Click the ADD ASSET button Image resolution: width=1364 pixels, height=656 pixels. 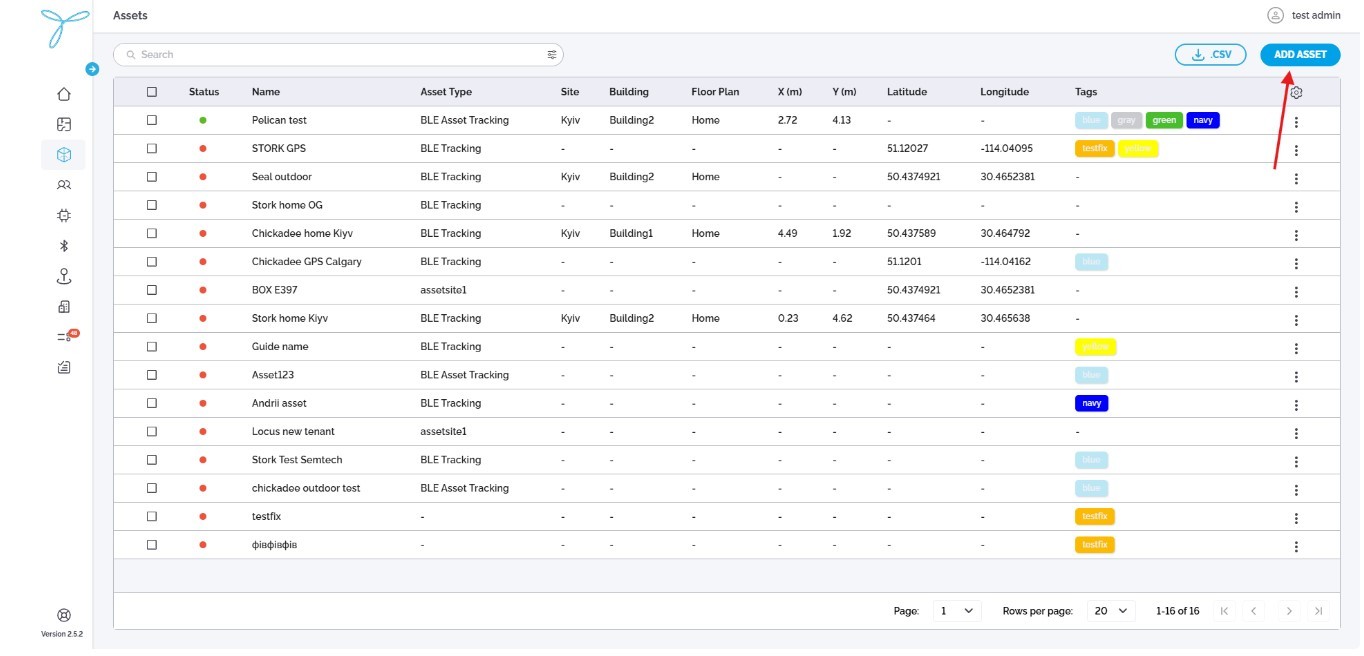1300,55
